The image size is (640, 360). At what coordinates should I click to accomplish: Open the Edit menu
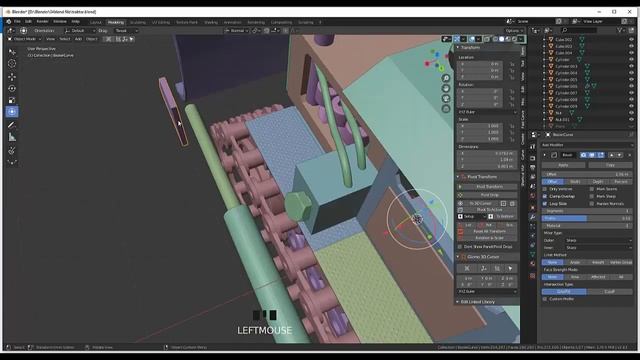(x=28, y=22)
